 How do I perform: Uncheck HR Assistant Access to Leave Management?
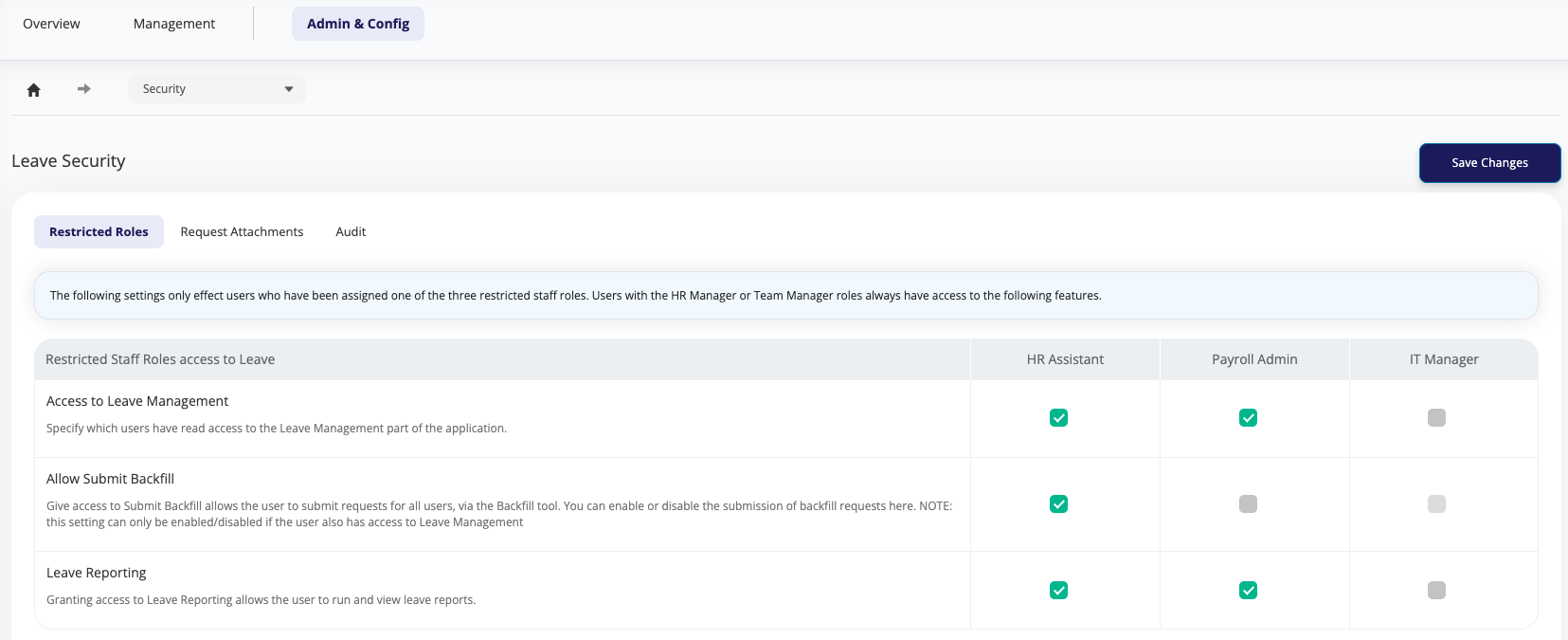pos(1058,417)
